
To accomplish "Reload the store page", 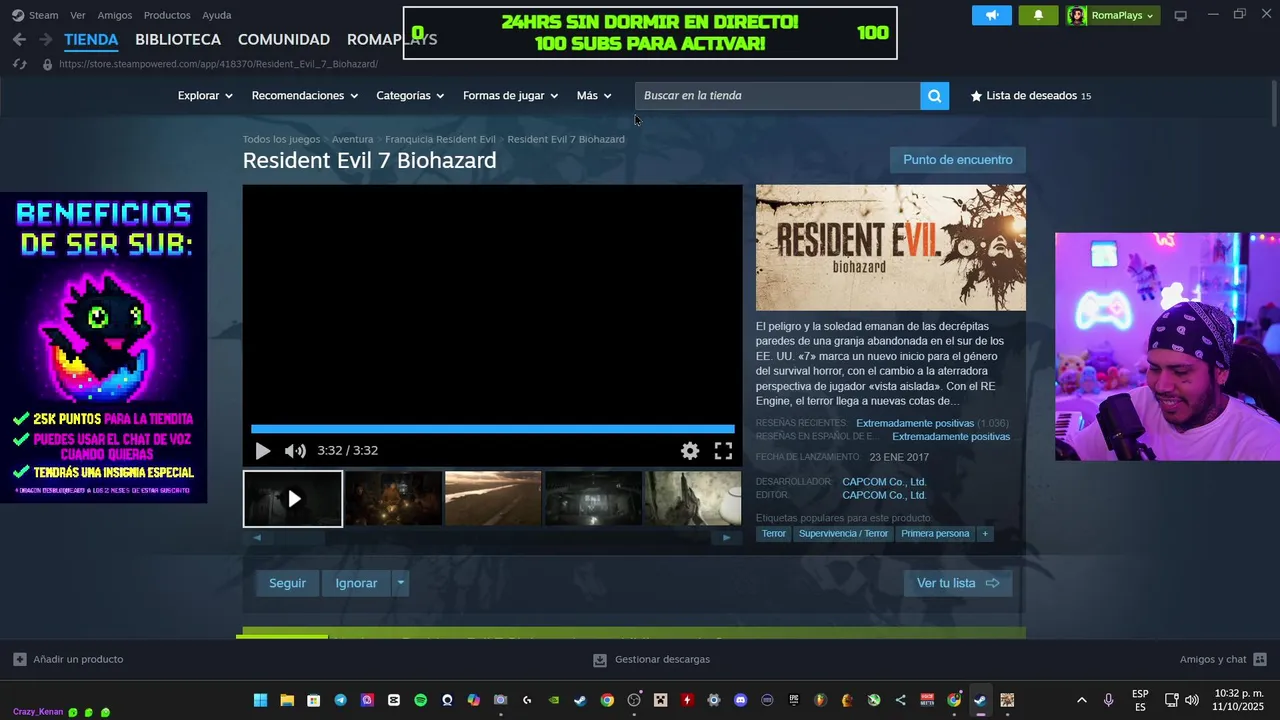I will click(19, 64).
